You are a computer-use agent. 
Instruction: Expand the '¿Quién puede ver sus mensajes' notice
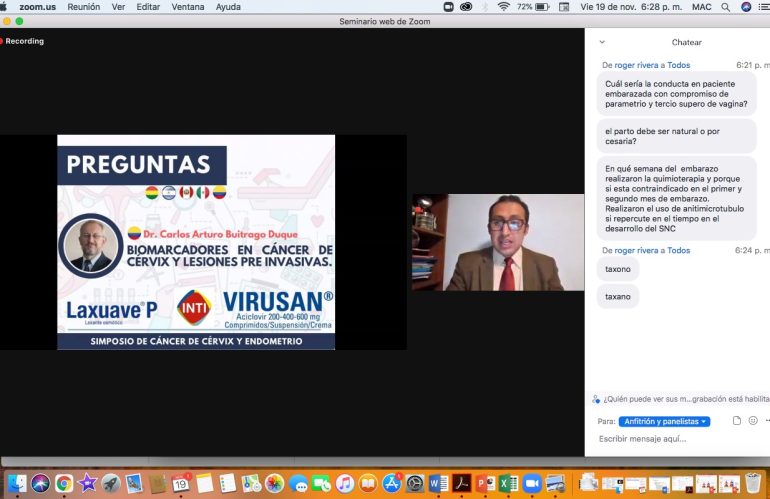681,399
